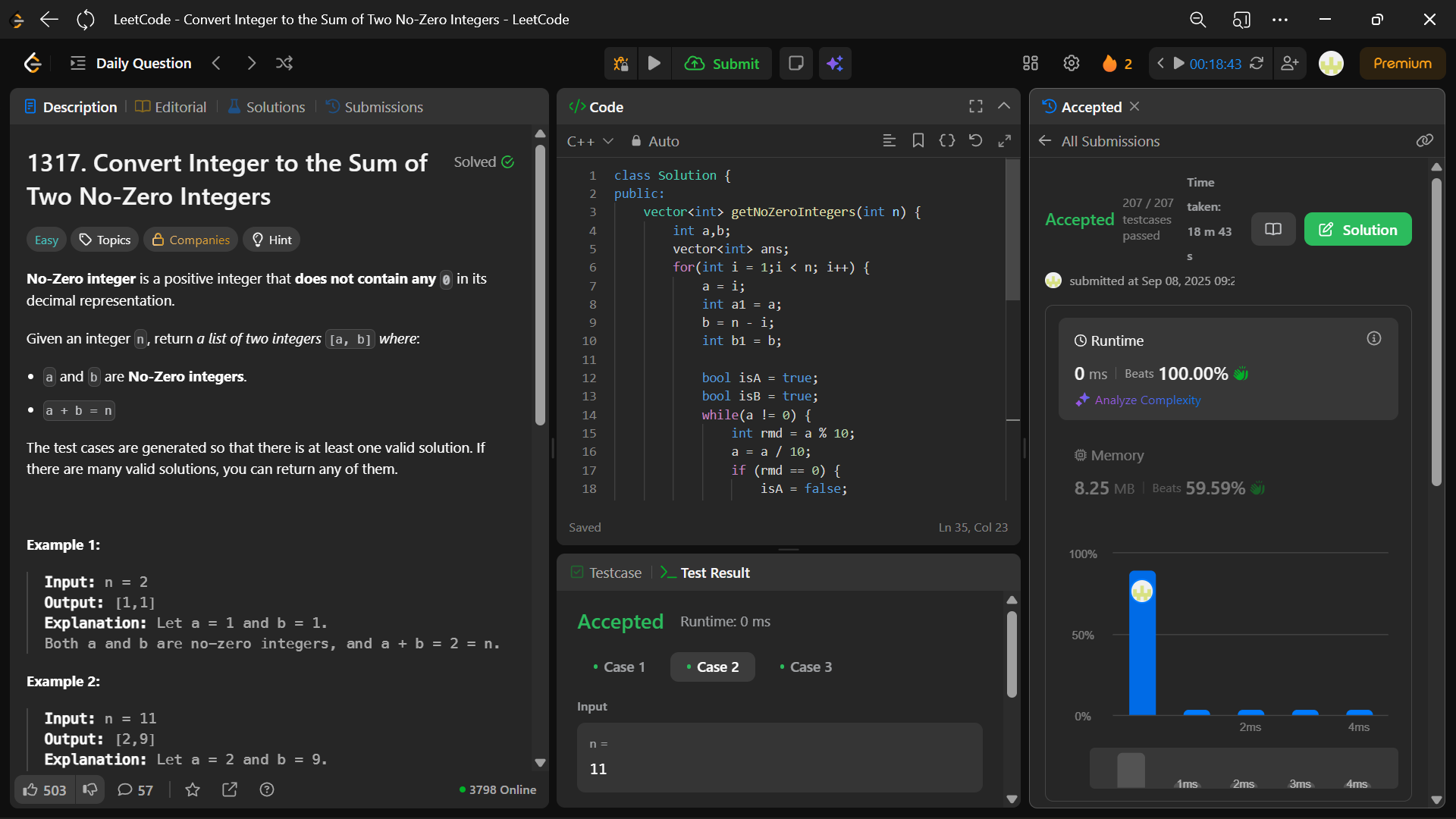
Task: Open the notes sticky icon
Action: [x=795, y=64]
